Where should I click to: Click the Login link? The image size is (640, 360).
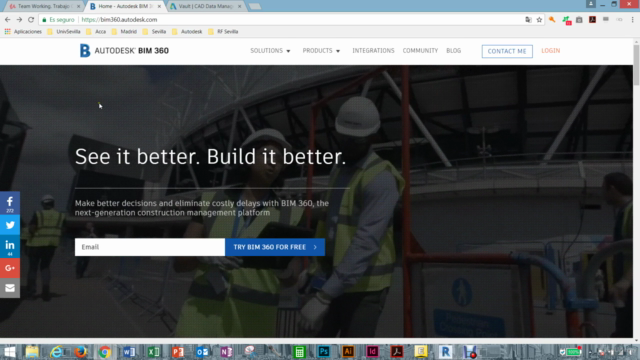point(551,51)
